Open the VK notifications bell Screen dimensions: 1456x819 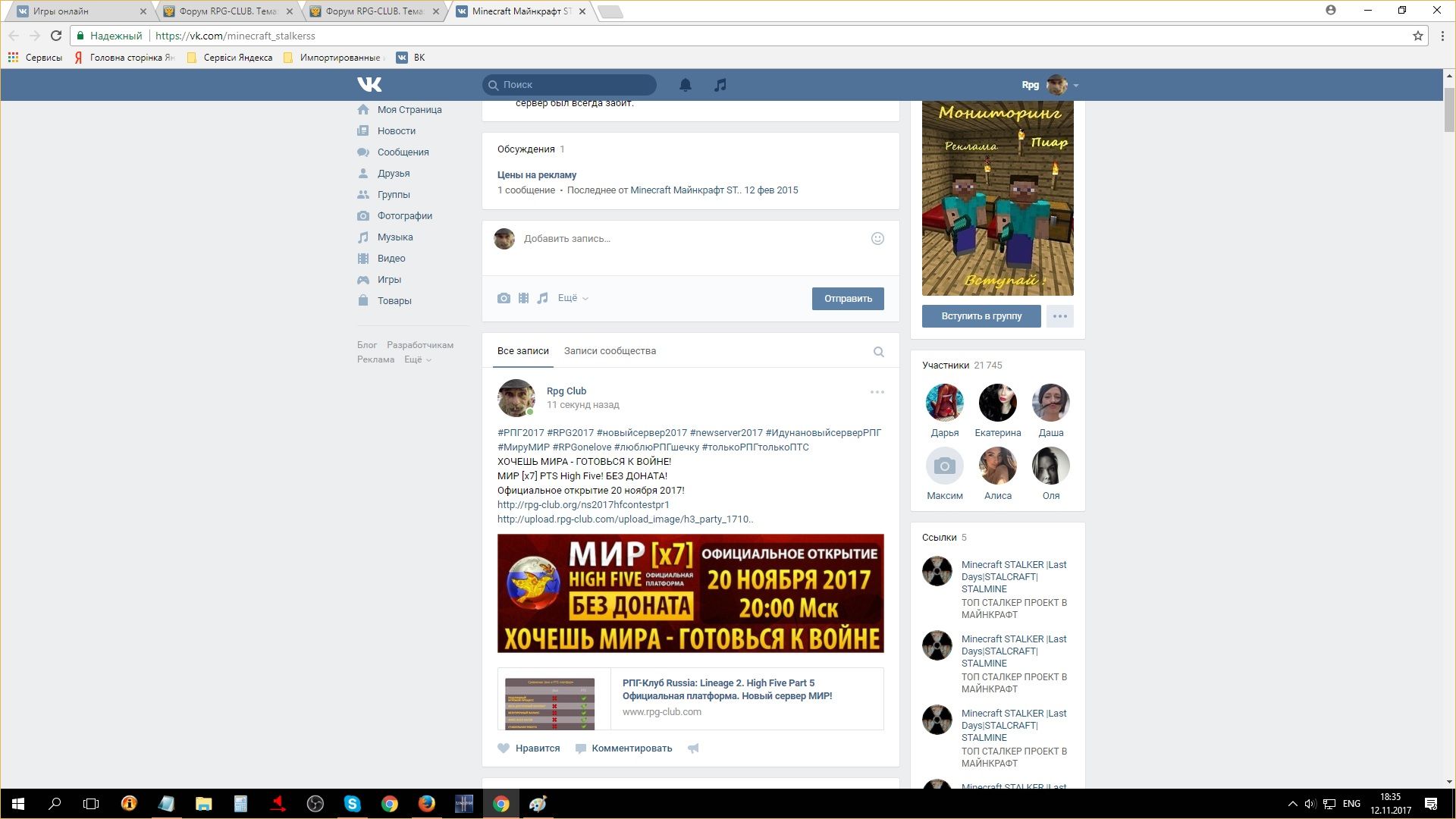click(685, 85)
